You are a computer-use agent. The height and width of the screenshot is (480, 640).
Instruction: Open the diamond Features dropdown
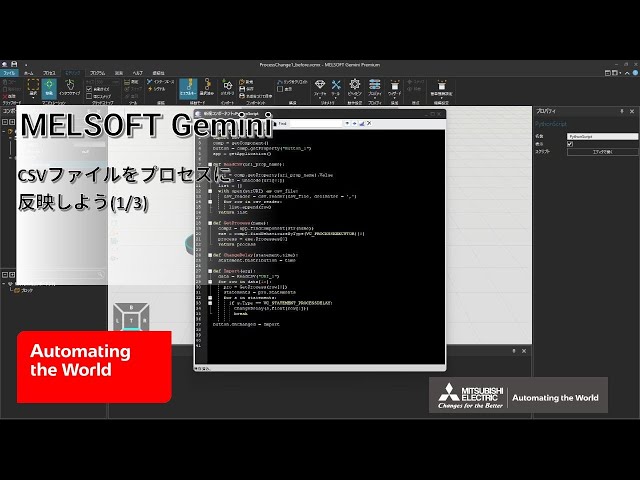click(x=320, y=88)
